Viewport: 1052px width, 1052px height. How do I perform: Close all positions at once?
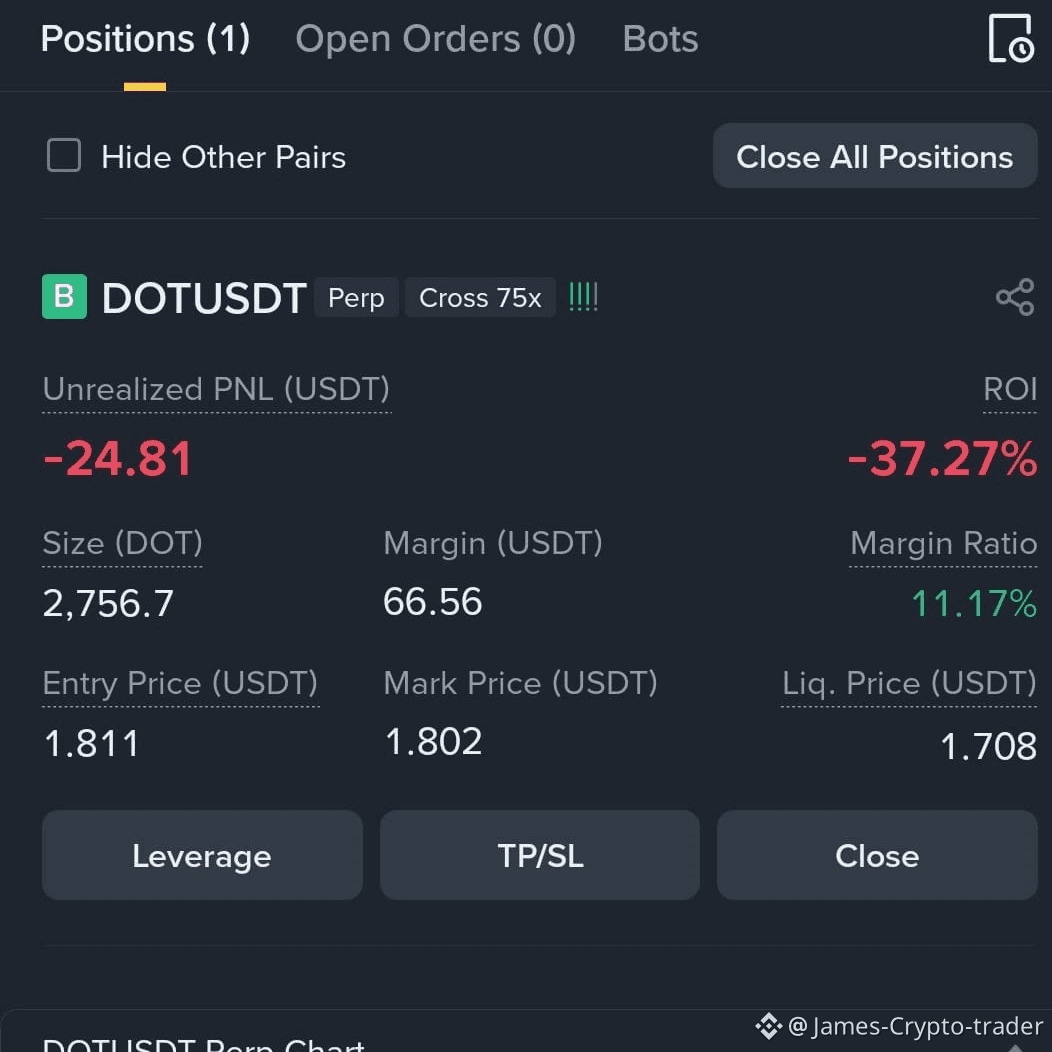(x=875, y=156)
